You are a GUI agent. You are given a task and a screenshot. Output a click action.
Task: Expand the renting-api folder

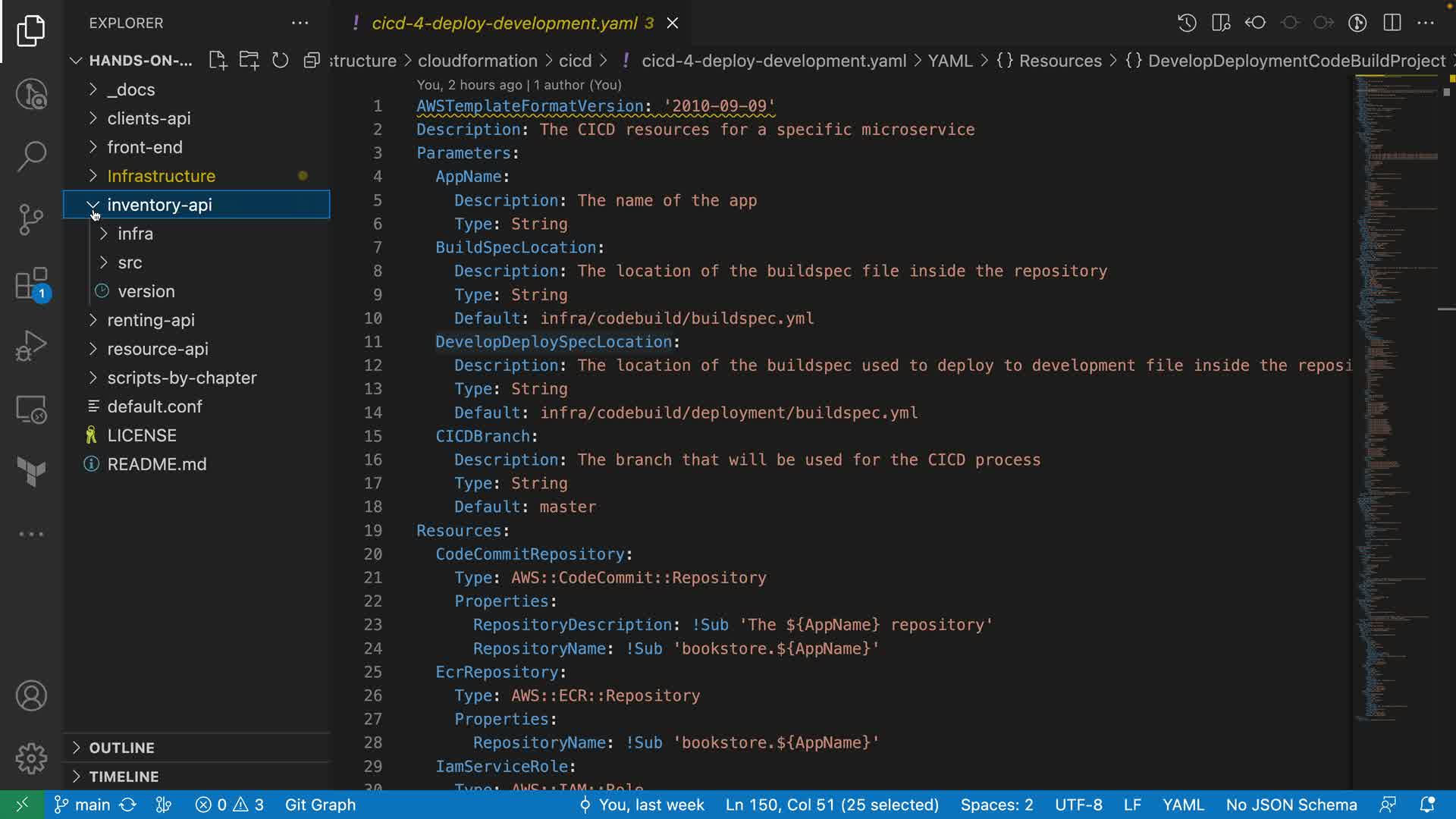click(x=151, y=320)
